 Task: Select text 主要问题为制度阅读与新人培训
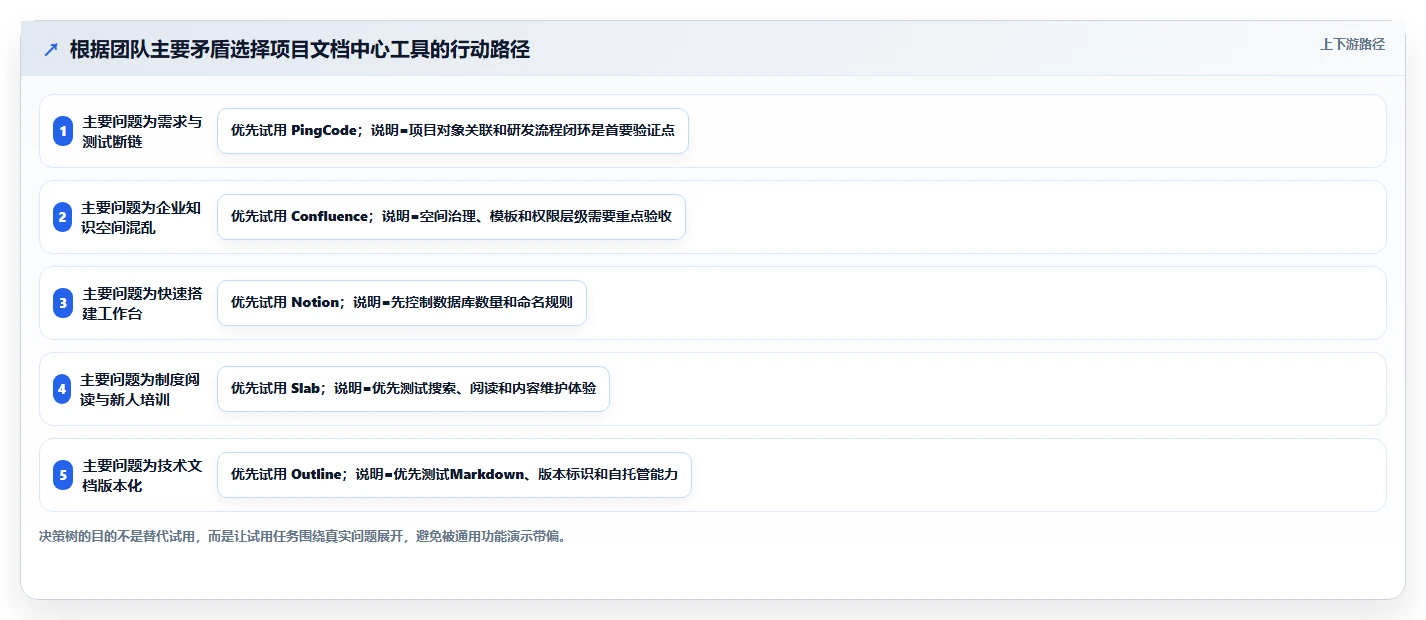(x=141, y=389)
